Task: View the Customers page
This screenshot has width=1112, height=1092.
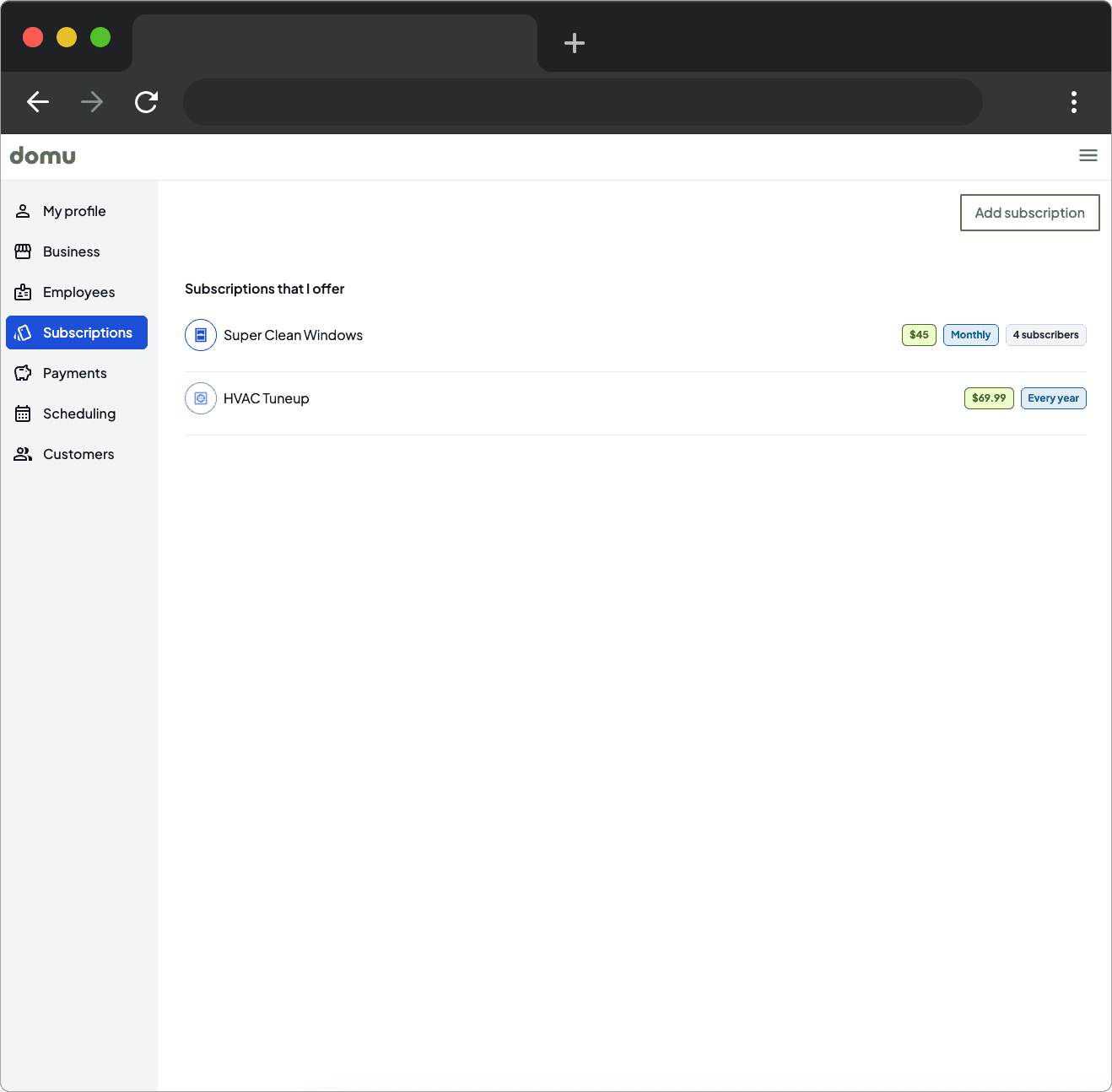Action: 77,454
